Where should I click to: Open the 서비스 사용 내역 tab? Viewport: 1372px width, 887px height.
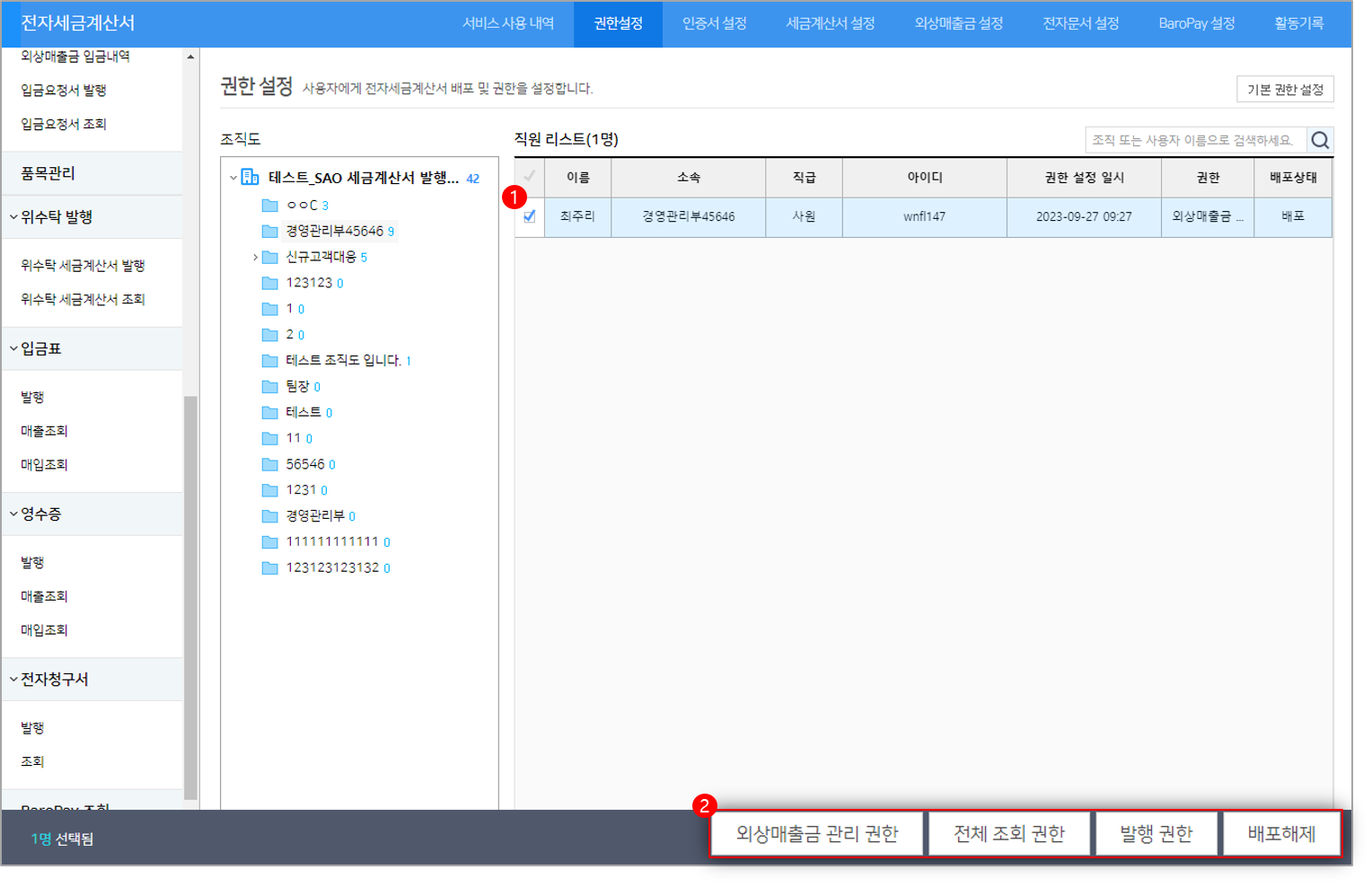click(x=508, y=23)
